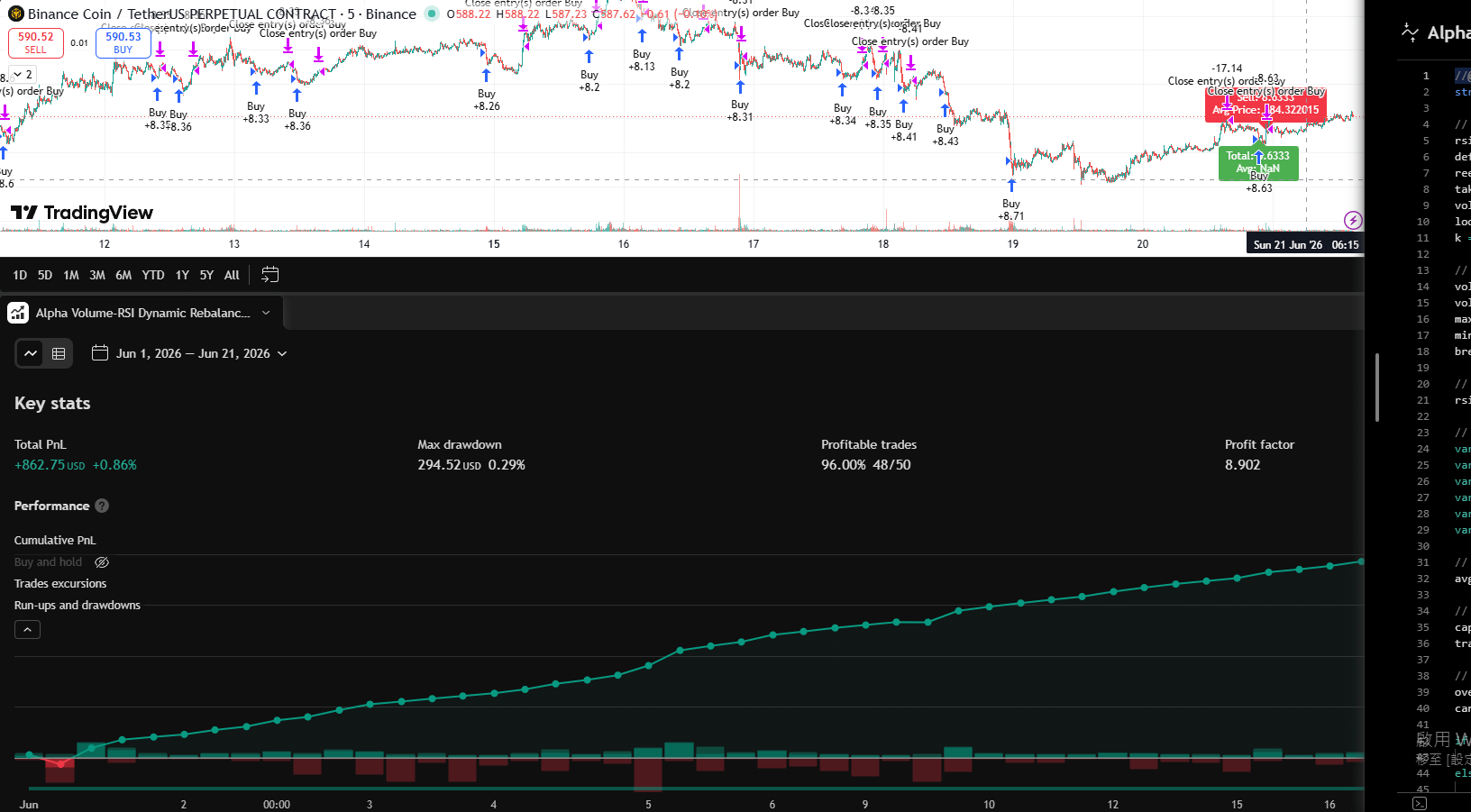
Task: Open the Performance help question mark
Action: click(102, 506)
